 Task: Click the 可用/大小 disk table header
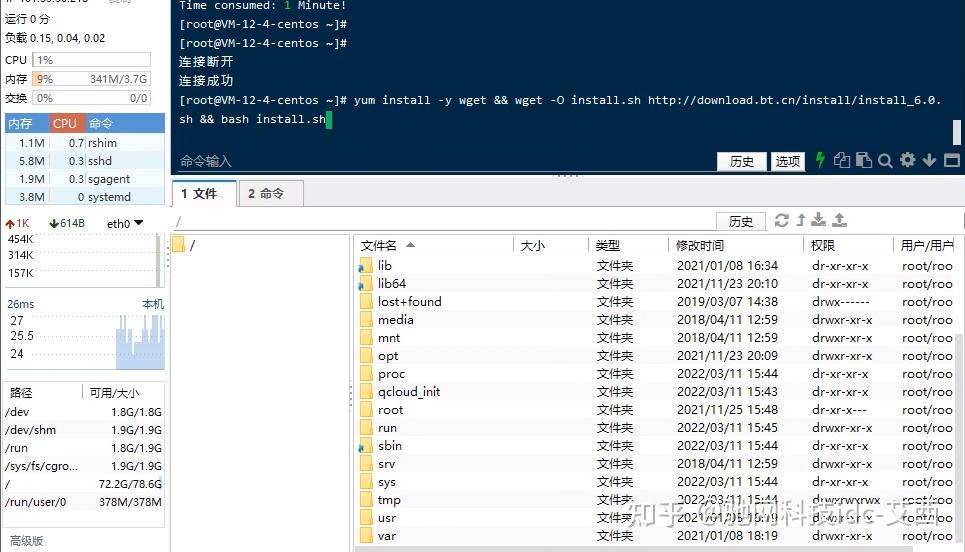[123, 393]
